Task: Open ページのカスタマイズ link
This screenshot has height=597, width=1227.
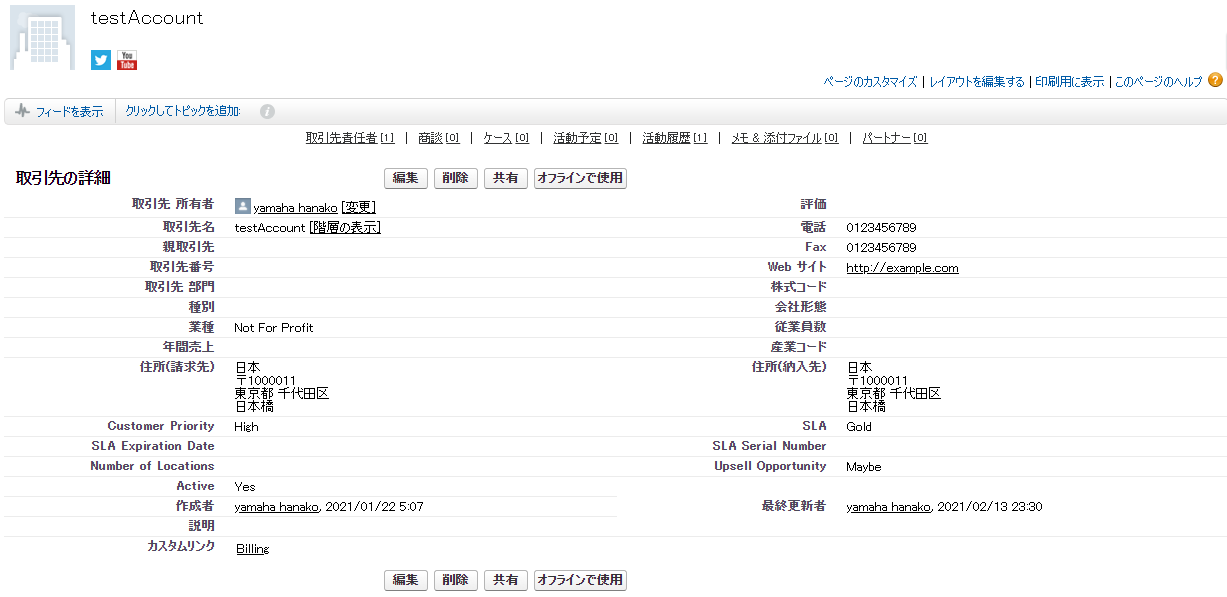Action: [x=870, y=82]
